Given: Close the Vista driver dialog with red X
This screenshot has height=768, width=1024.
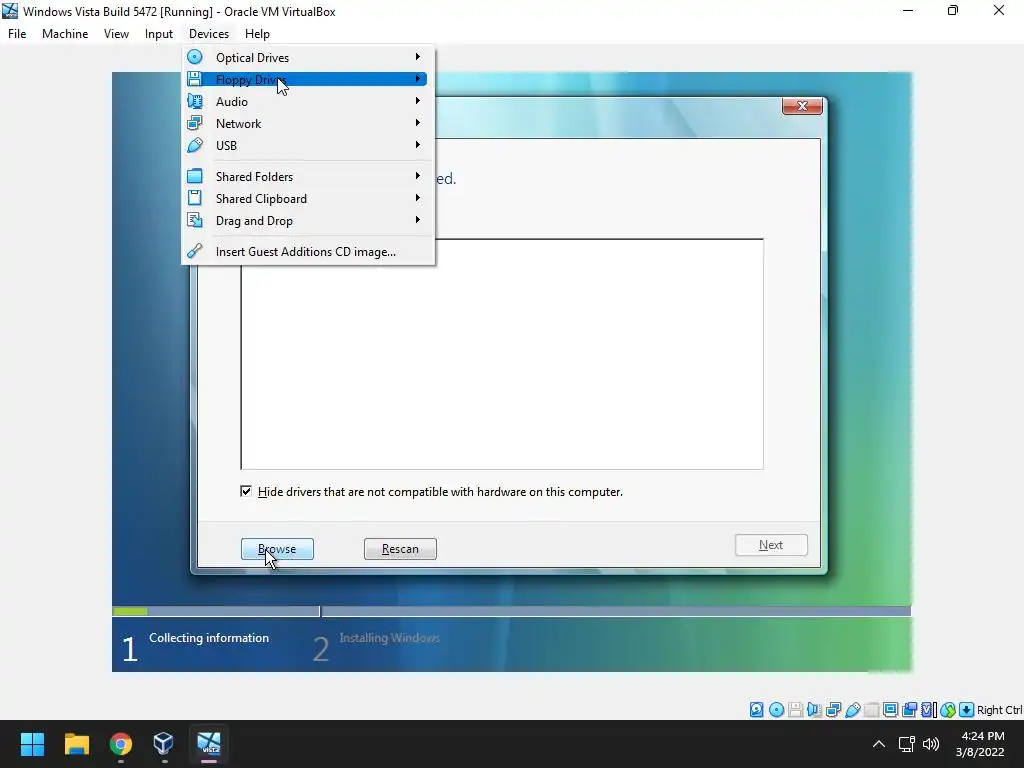Looking at the screenshot, I should coord(802,106).
